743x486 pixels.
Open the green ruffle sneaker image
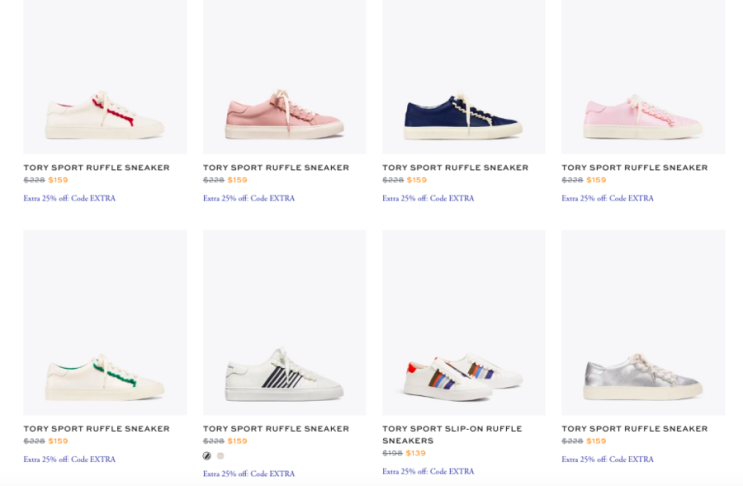point(105,377)
